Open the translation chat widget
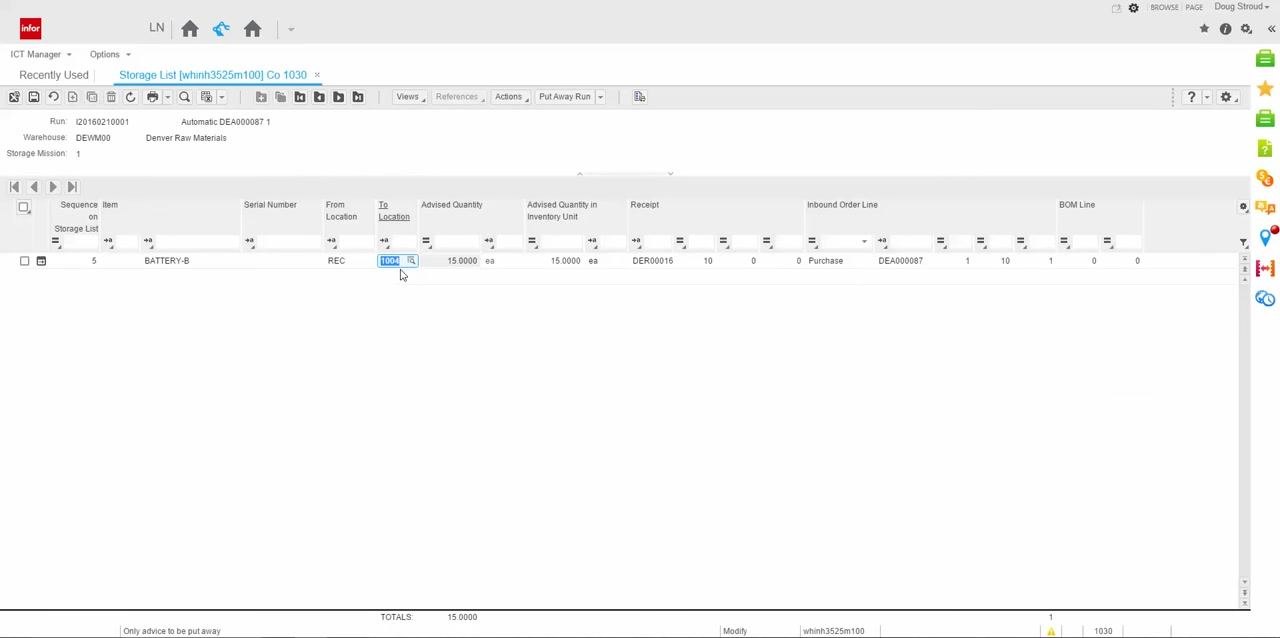 [1265, 208]
